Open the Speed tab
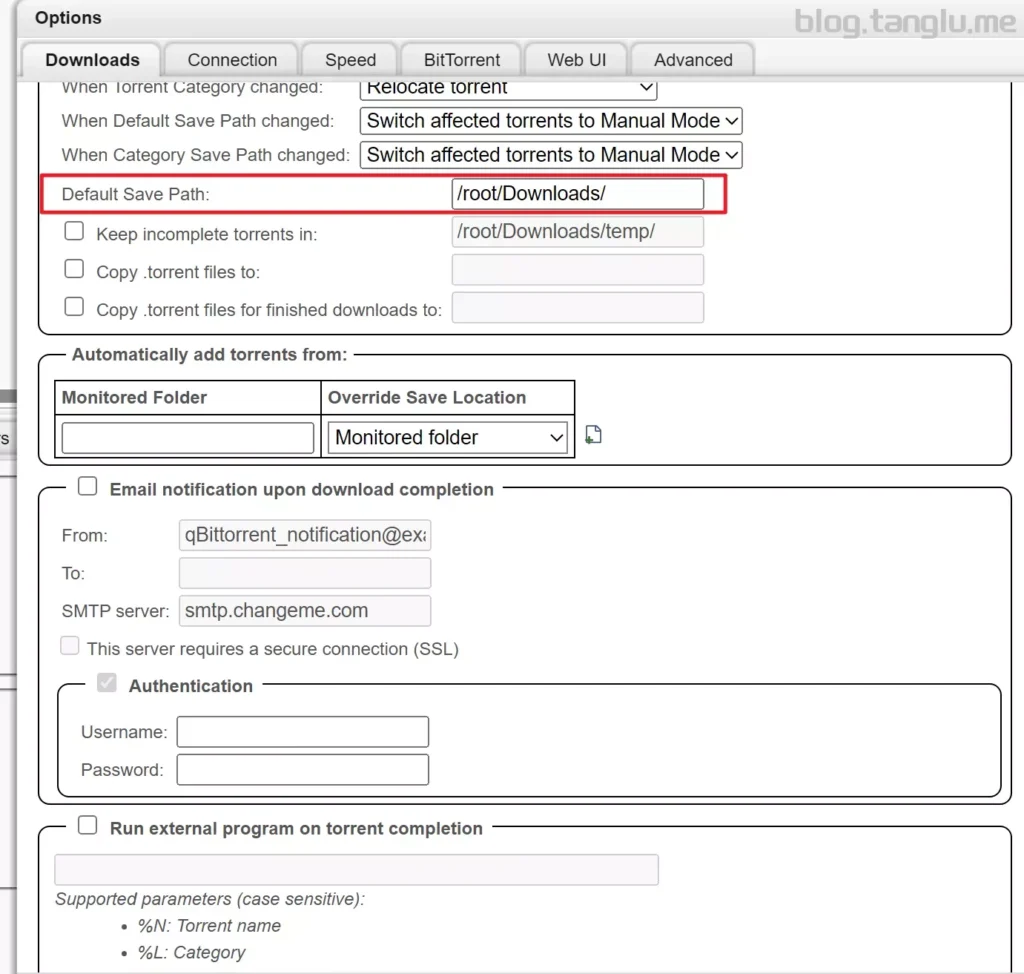The image size is (1024, 974). pos(350,60)
